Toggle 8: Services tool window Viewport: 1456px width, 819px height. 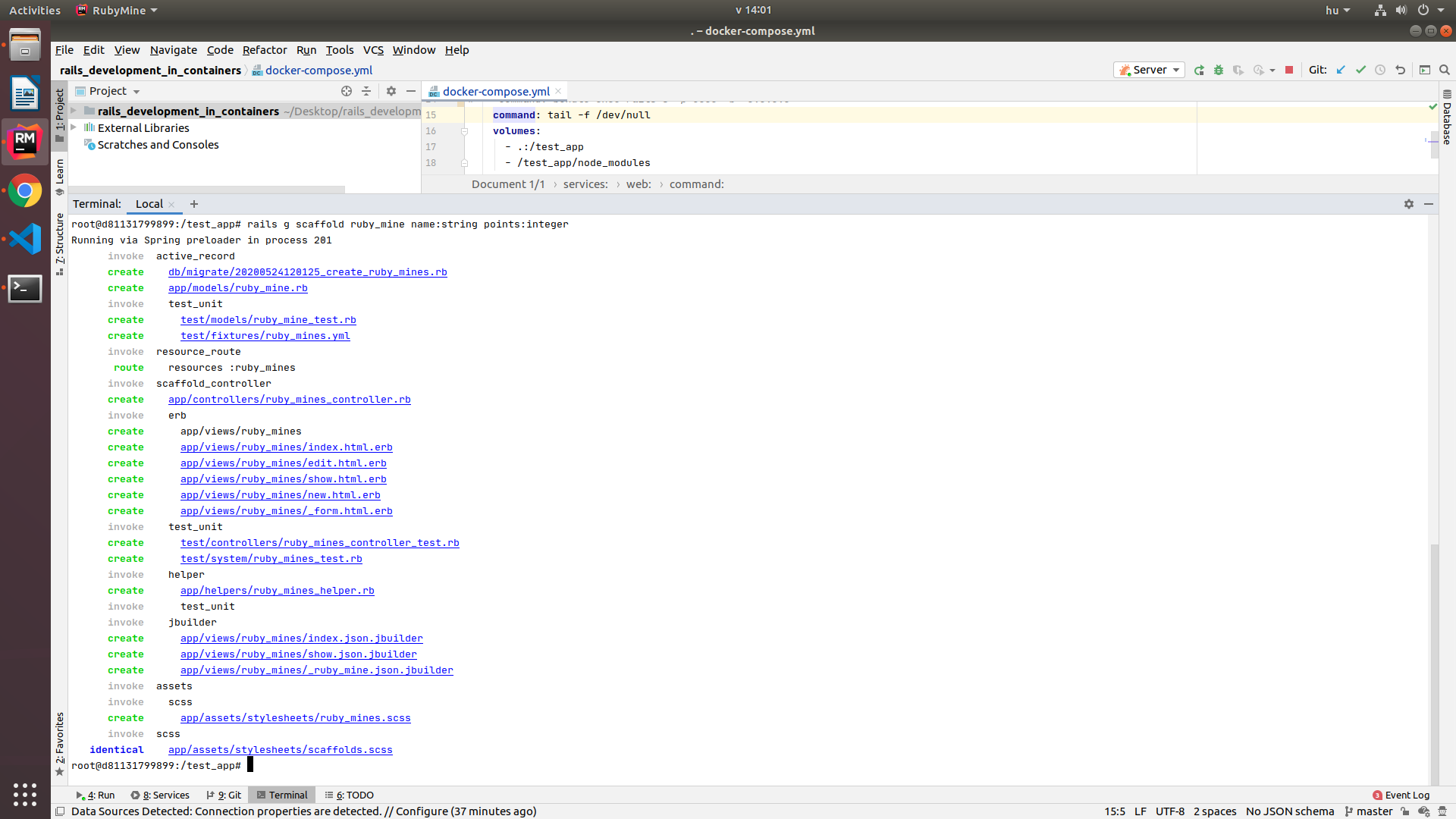click(160, 795)
